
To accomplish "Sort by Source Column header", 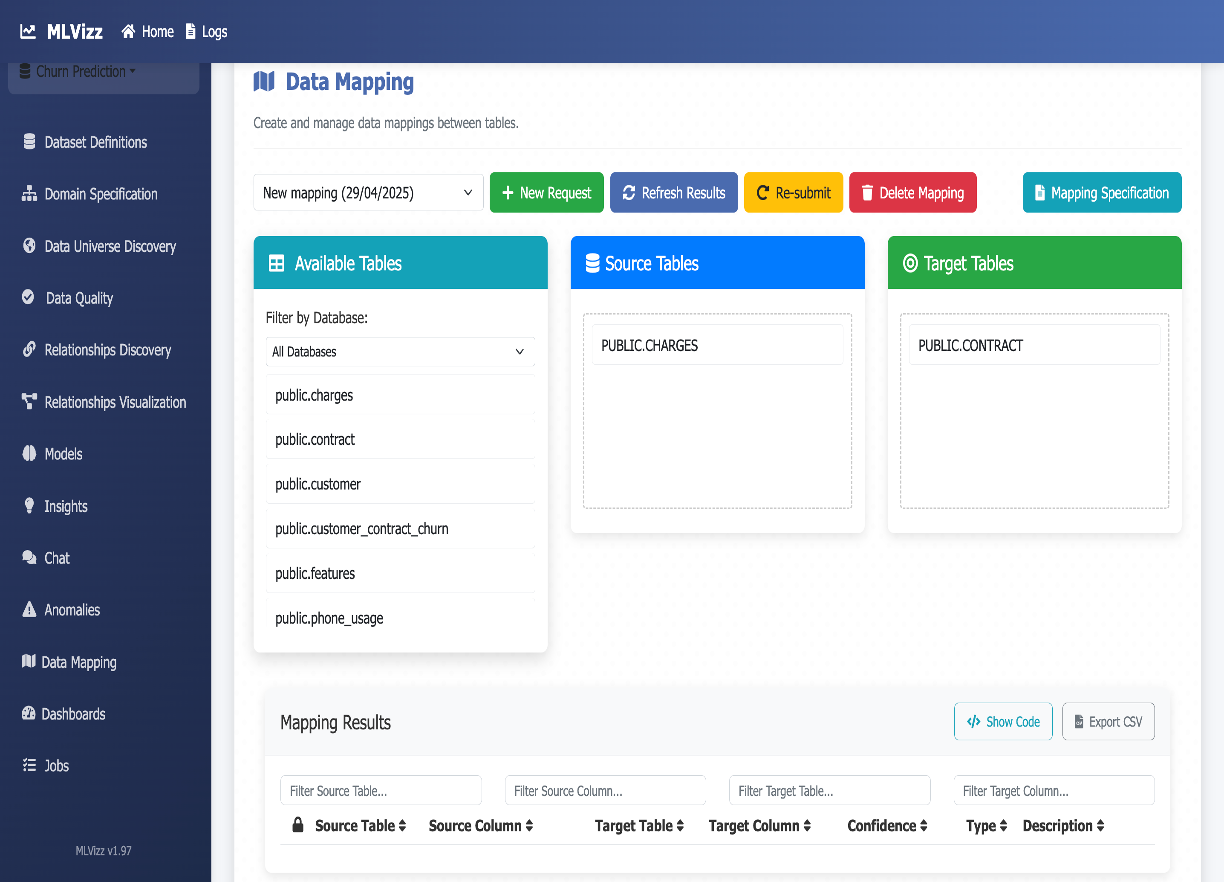I will point(481,826).
